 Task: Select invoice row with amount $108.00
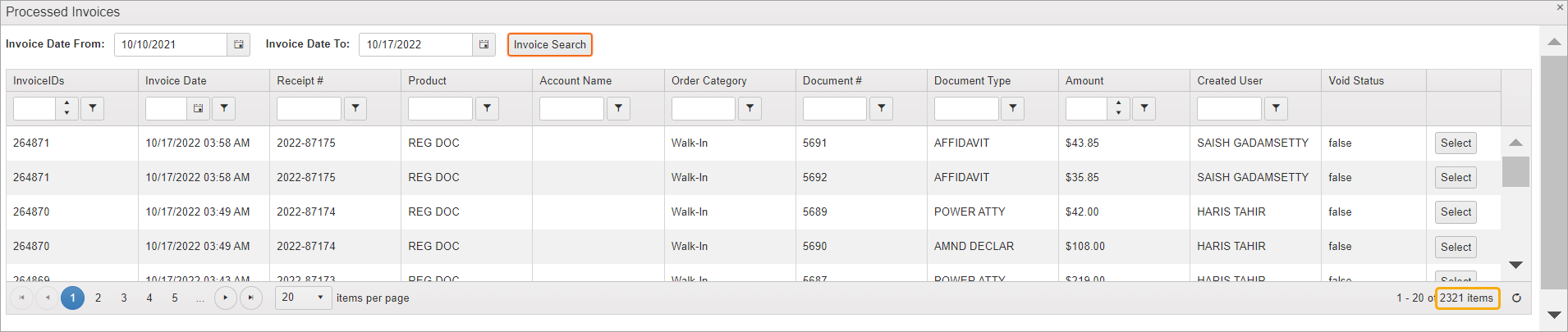click(x=1455, y=247)
